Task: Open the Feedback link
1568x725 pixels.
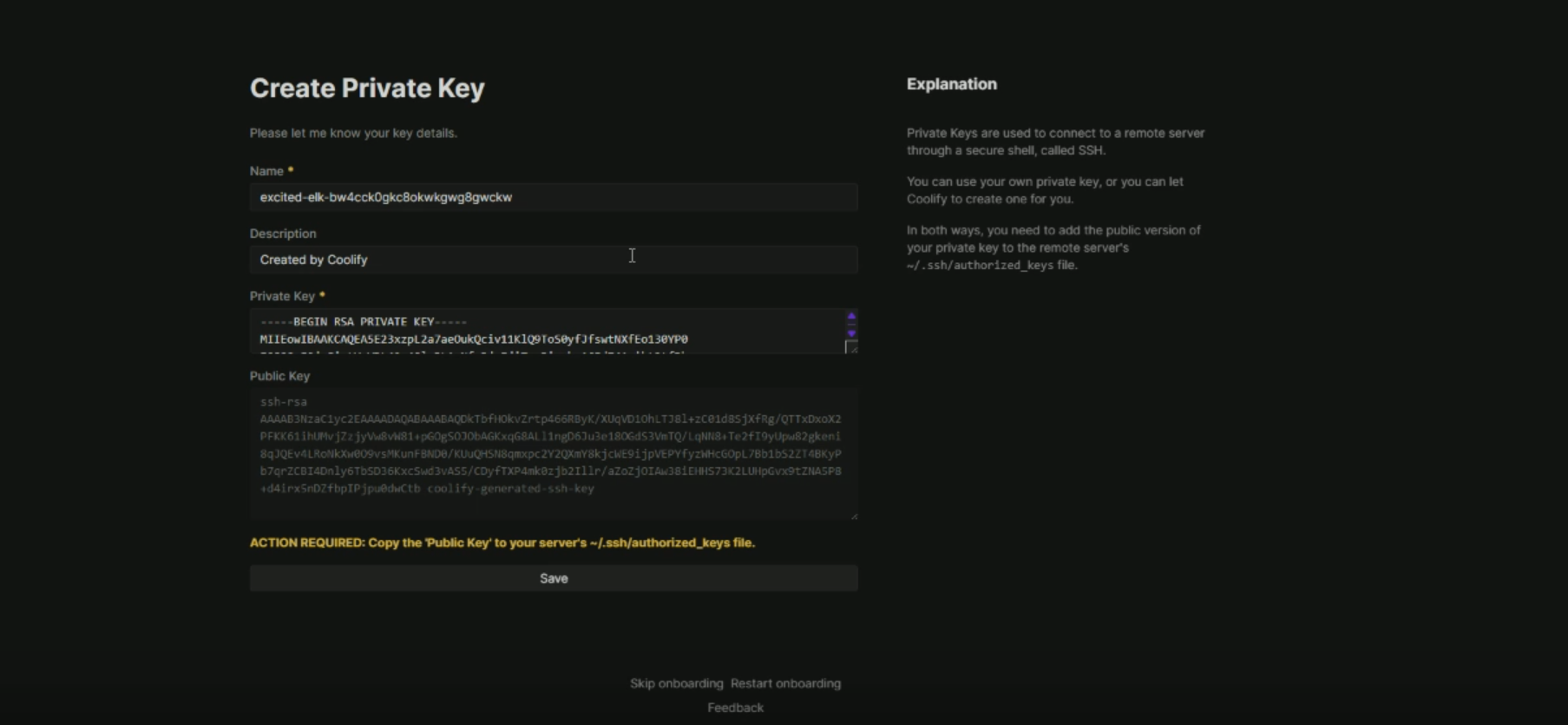Action: 735,708
